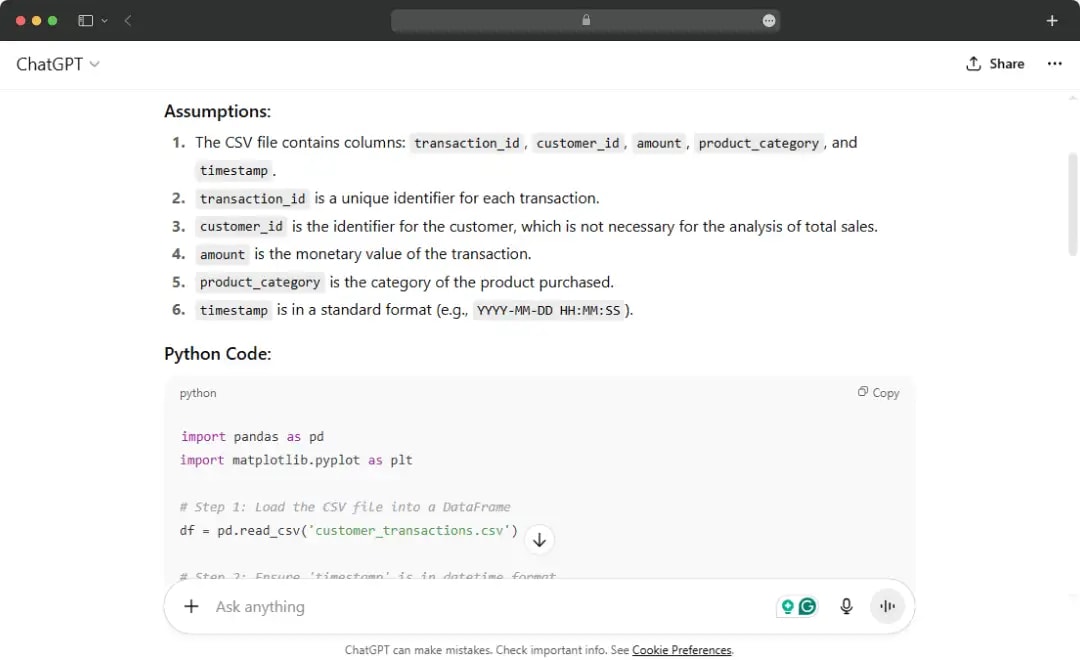
Task: Open the three-dot conversation options menu
Action: (1054, 63)
